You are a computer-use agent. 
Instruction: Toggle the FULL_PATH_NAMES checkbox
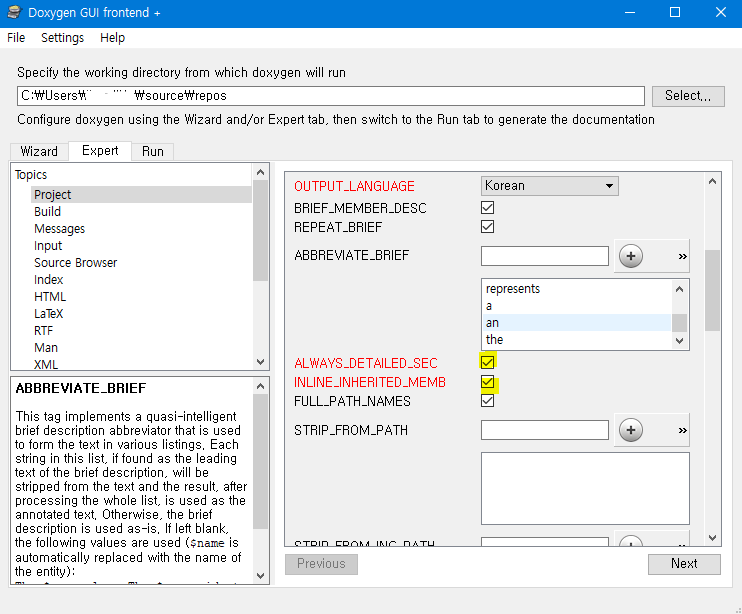[487, 401]
